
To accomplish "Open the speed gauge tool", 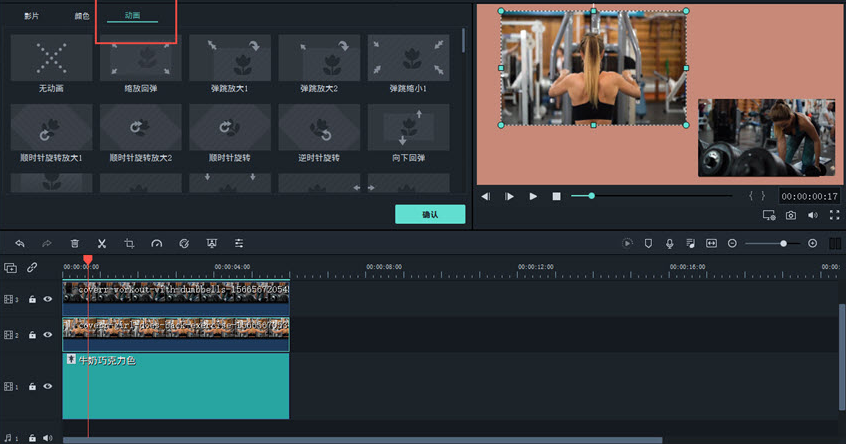I will coord(156,243).
